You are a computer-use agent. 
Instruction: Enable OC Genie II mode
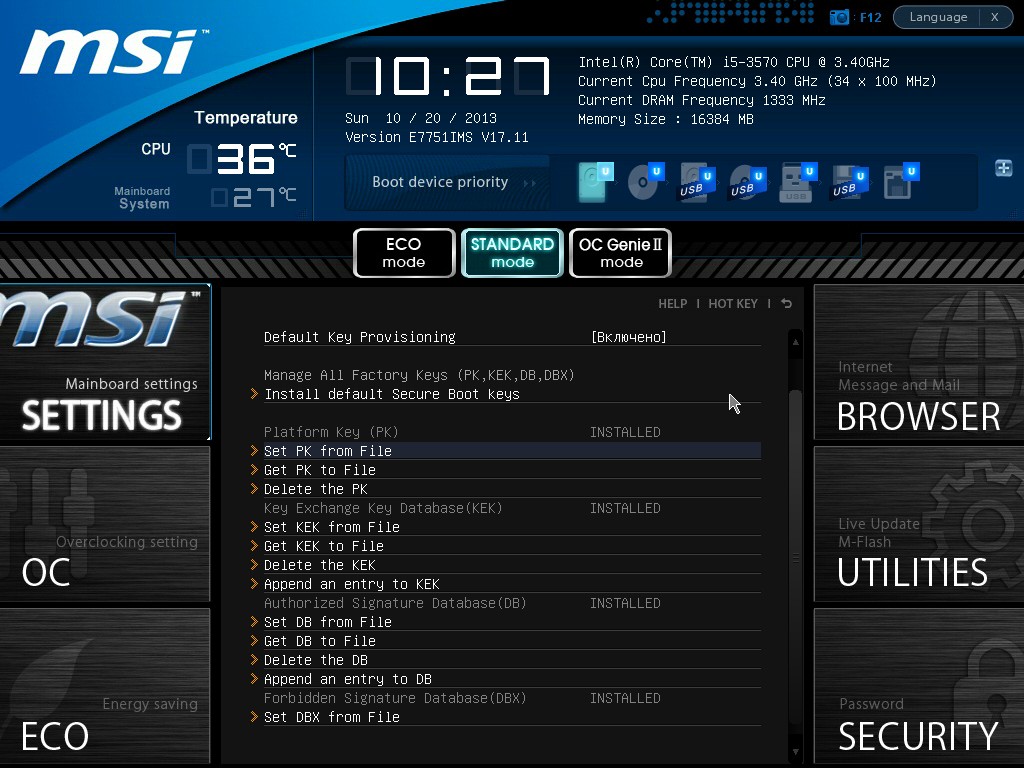(x=620, y=253)
